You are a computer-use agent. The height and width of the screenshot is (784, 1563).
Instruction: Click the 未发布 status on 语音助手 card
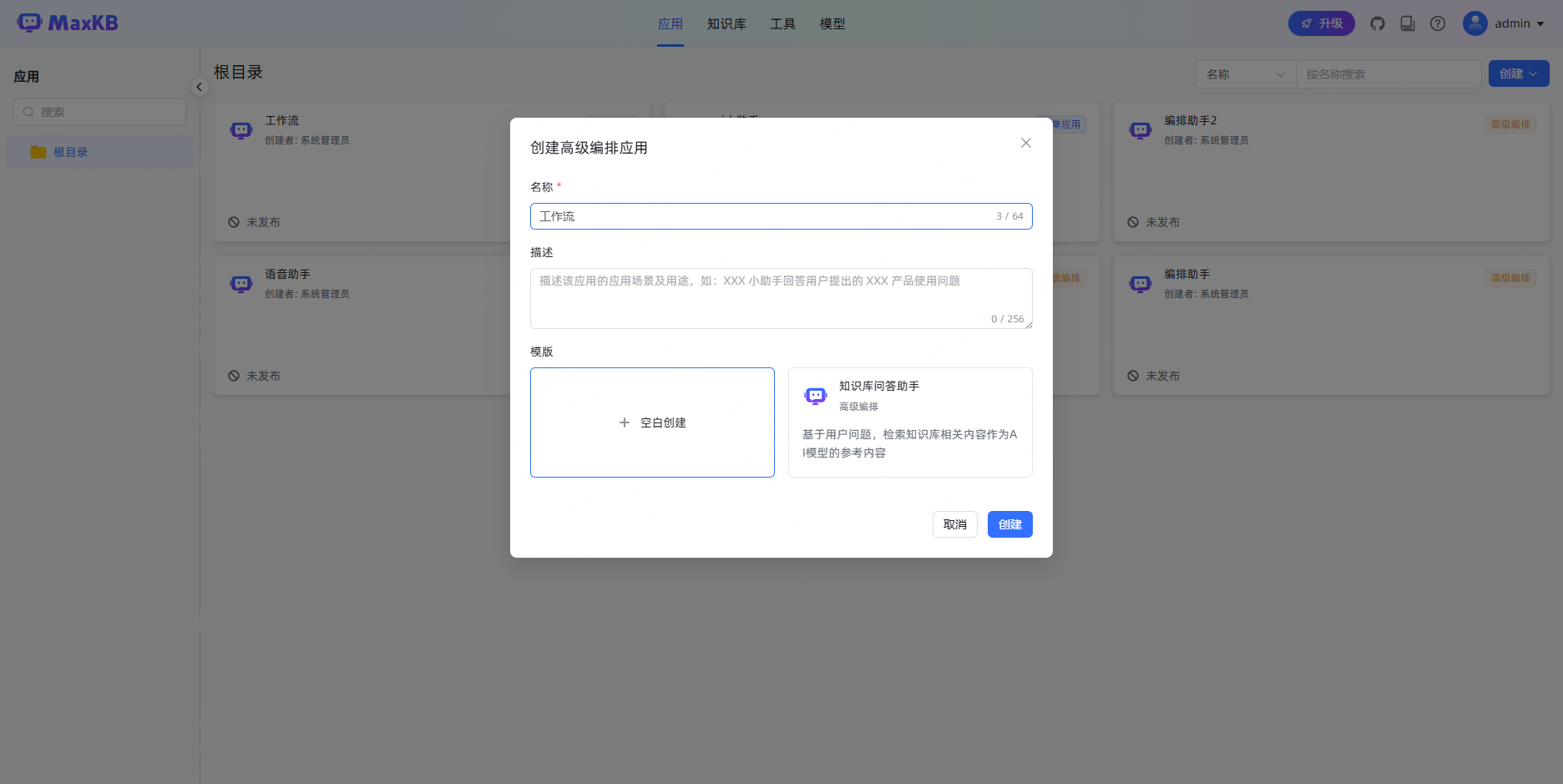[x=255, y=376]
